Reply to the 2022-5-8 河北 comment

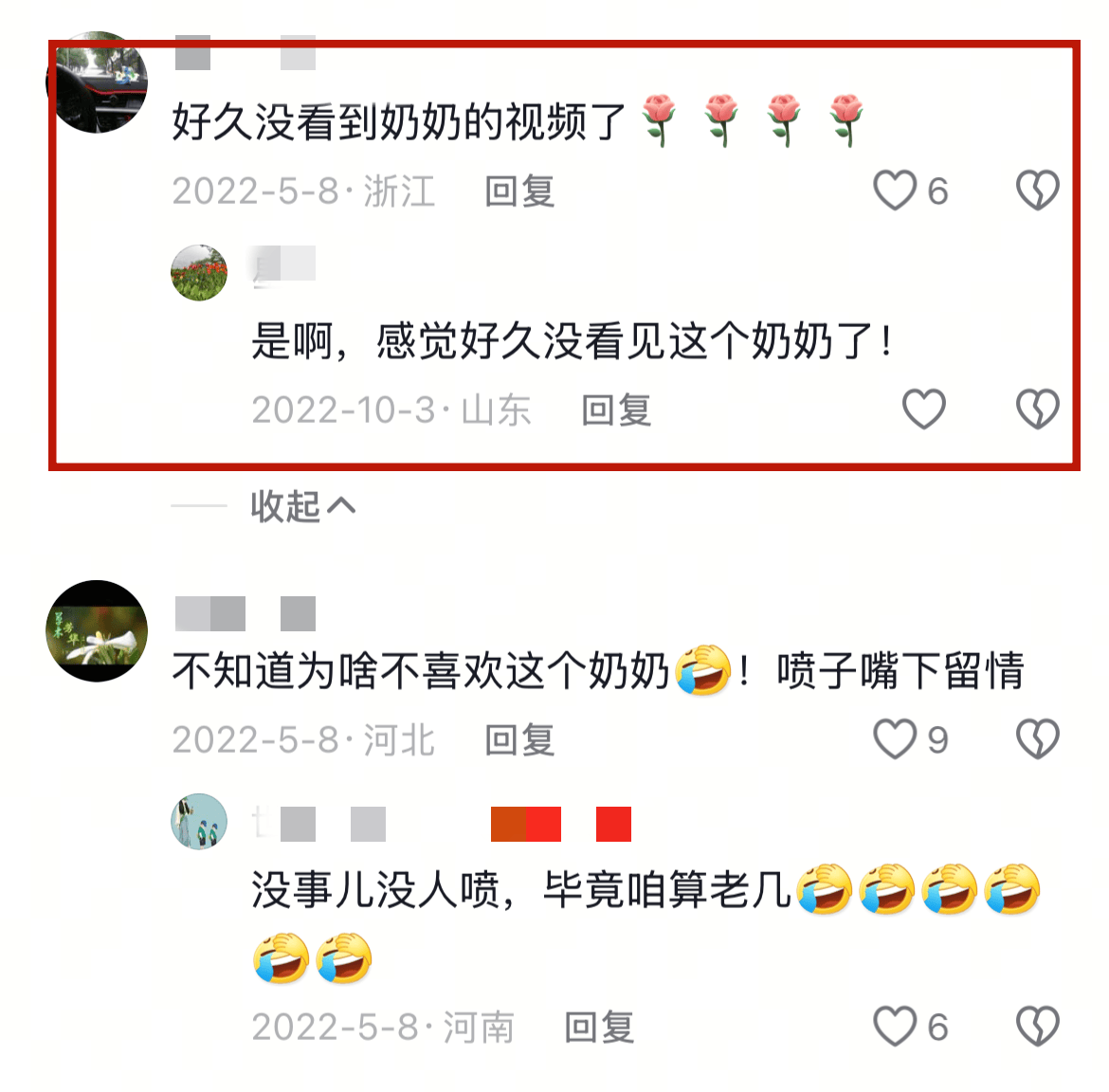(x=519, y=740)
